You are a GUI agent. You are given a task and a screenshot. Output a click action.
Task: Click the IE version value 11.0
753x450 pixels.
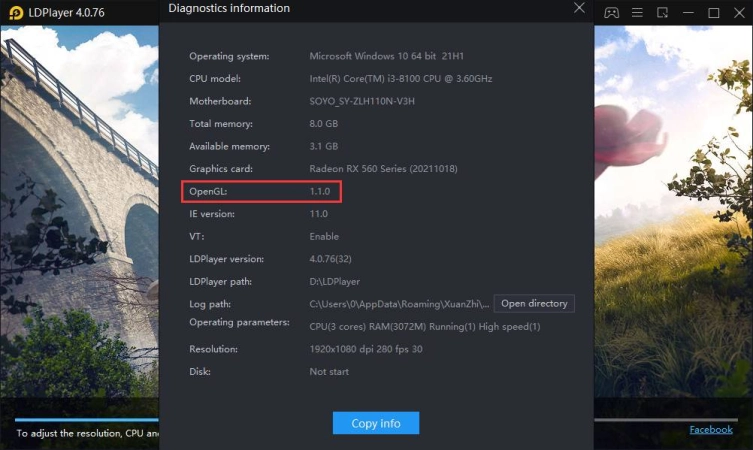pyautogui.click(x=318, y=214)
